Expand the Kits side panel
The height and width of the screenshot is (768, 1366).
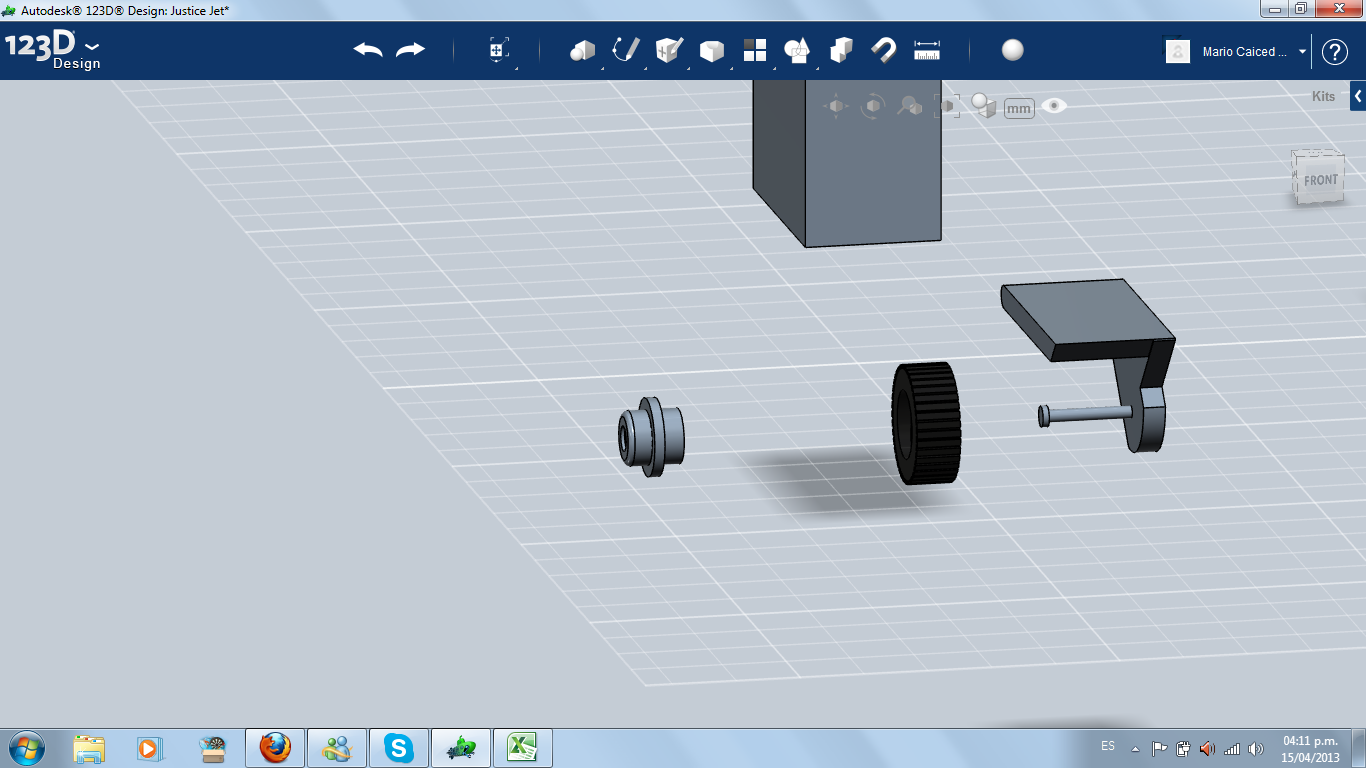pyautogui.click(x=1358, y=97)
